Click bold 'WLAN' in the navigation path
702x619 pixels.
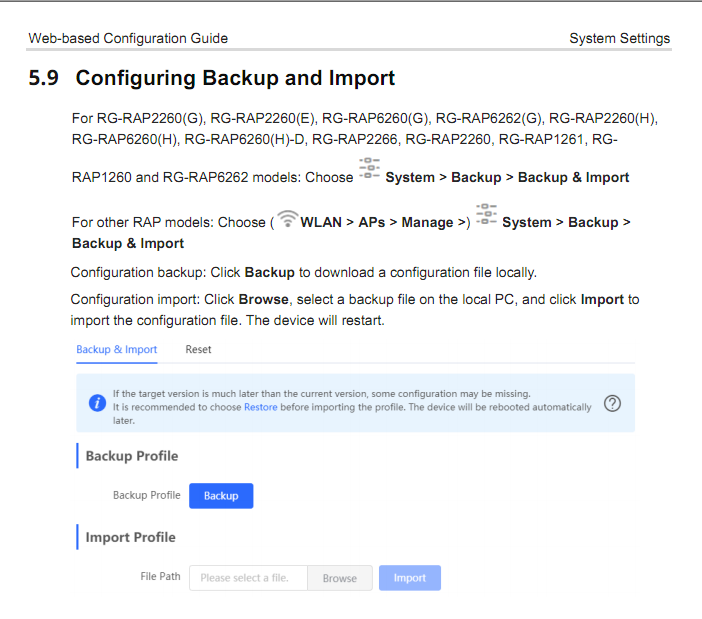pyautogui.click(x=321, y=222)
